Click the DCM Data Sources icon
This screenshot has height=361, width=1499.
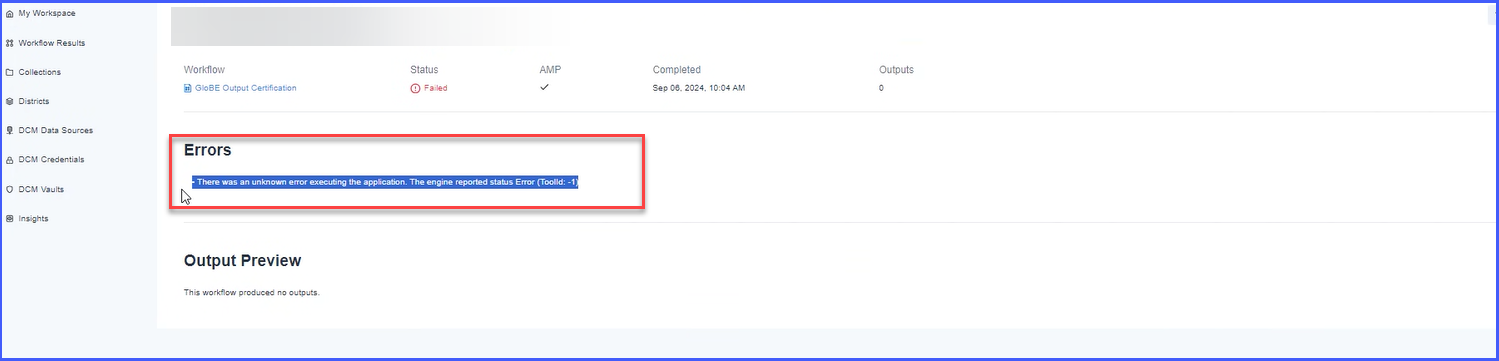tap(9, 130)
